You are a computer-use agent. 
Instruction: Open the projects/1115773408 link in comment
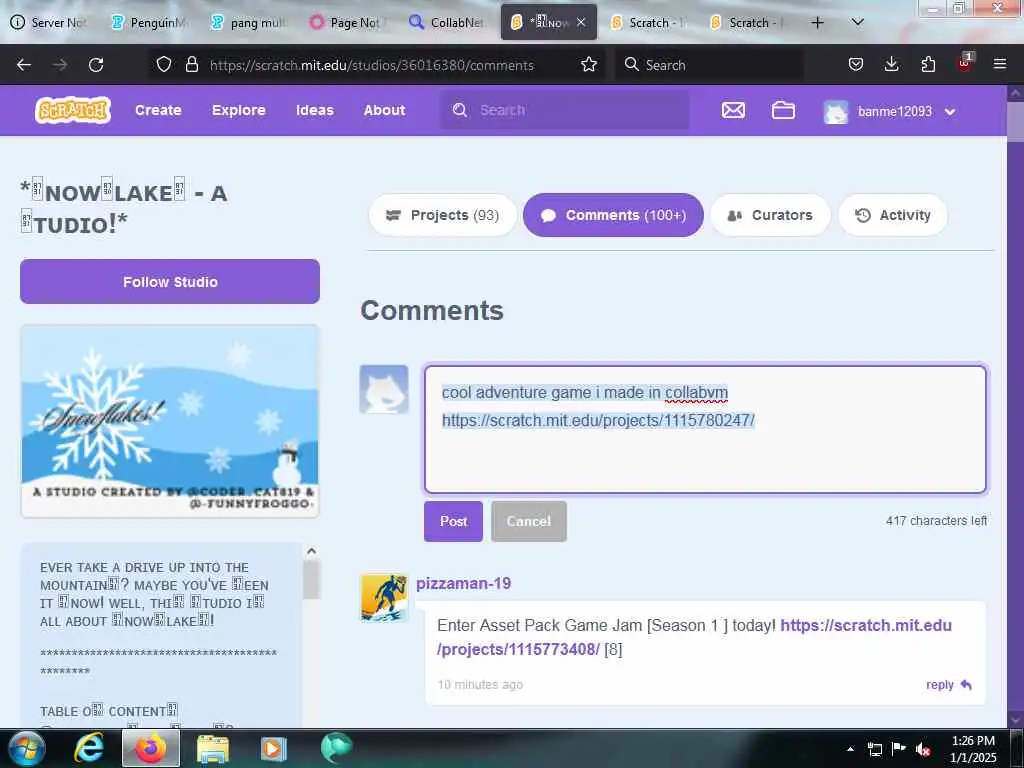tap(694, 637)
